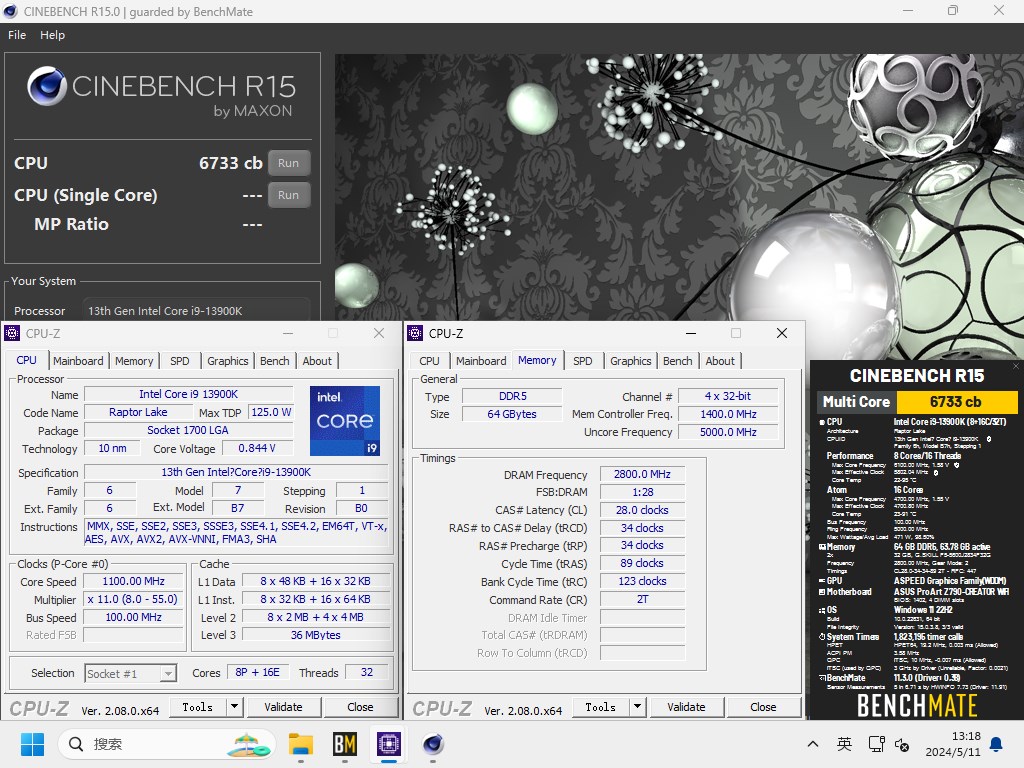Open Graphics tab in right CPU-Z window
Viewport: 1024px width, 768px height.
coord(630,361)
